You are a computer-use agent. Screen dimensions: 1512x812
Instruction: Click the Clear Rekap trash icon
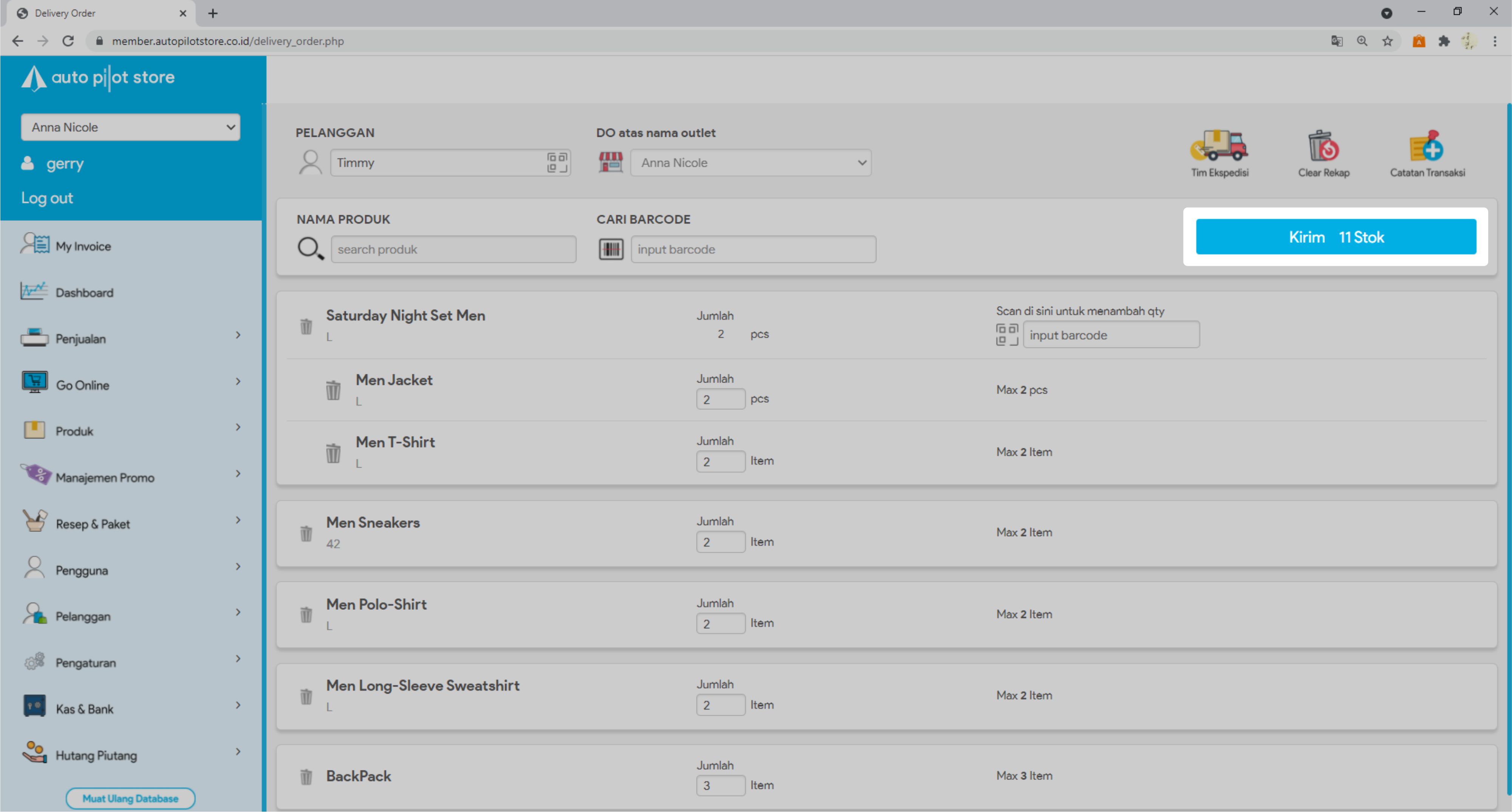1323,146
